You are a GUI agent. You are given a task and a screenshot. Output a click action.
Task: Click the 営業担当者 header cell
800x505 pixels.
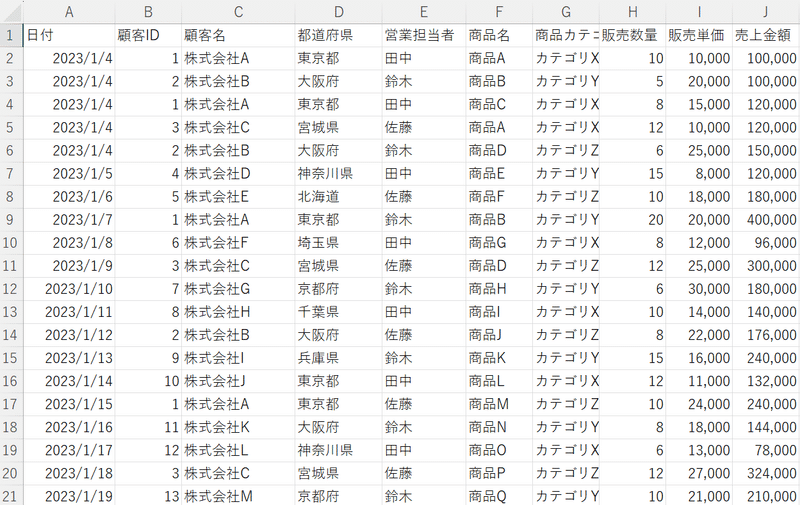click(423, 35)
